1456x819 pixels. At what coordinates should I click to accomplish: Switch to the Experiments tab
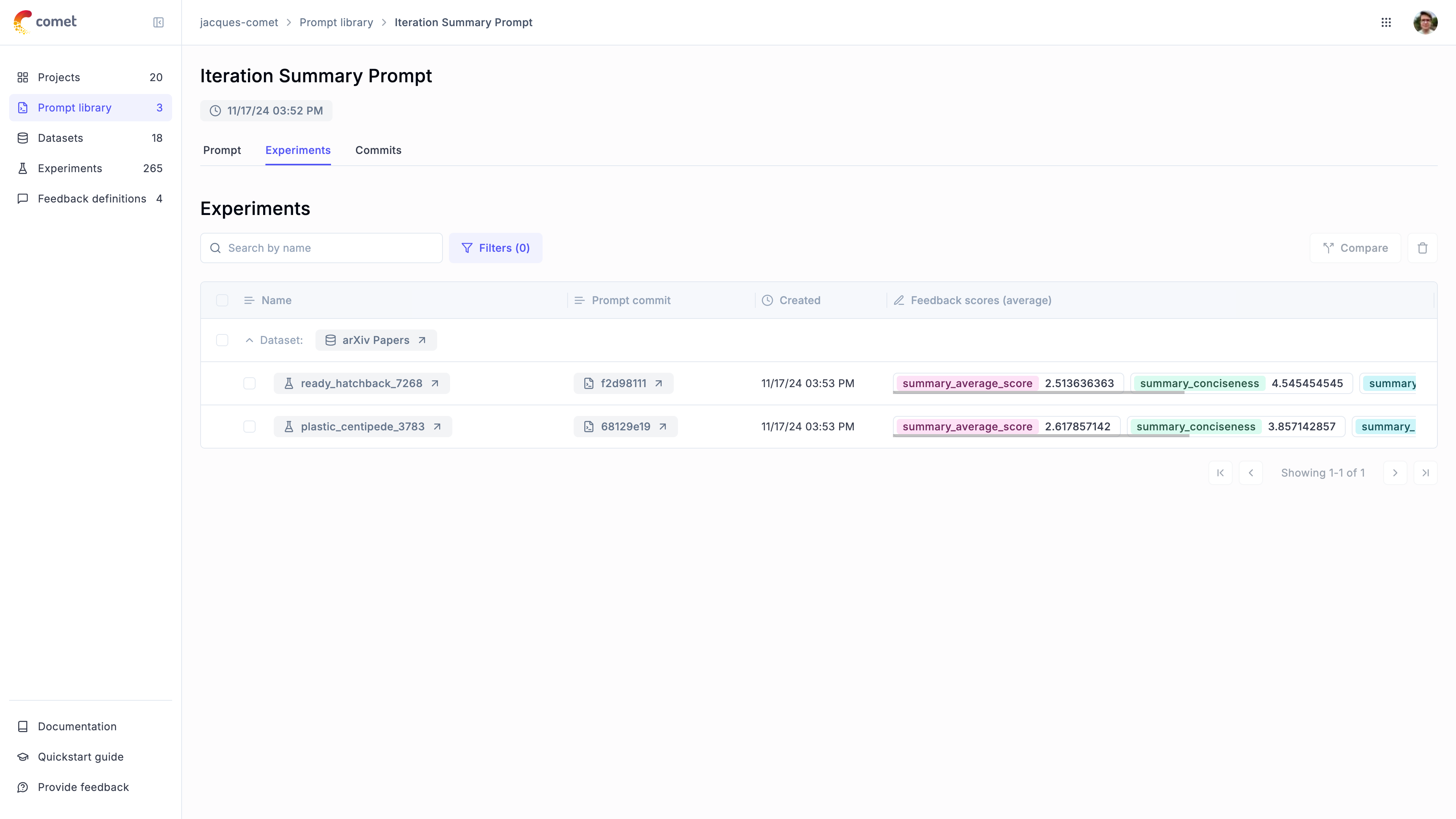pyautogui.click(x=298, y=151)
